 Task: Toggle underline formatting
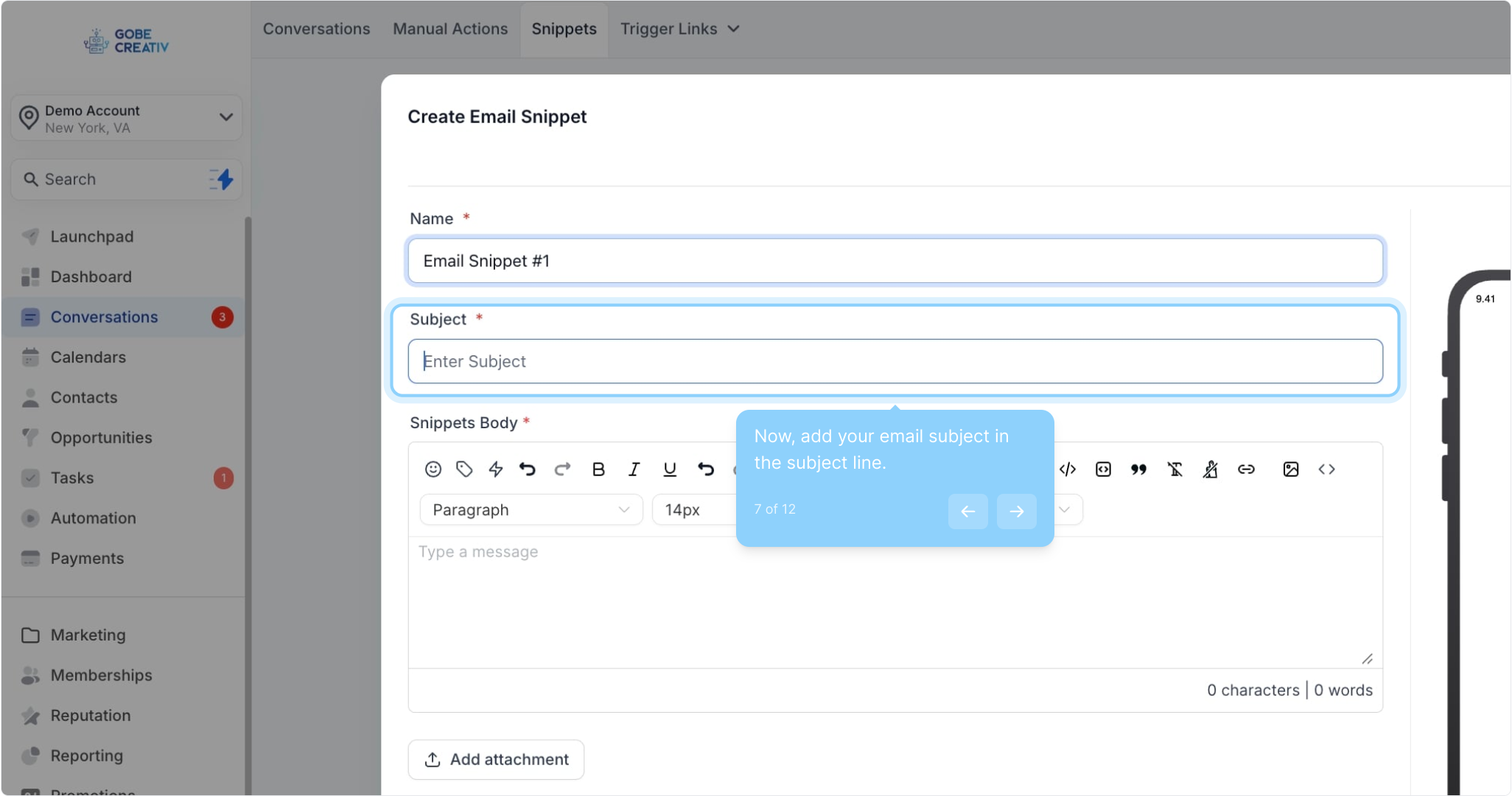[x=669, y=469]
